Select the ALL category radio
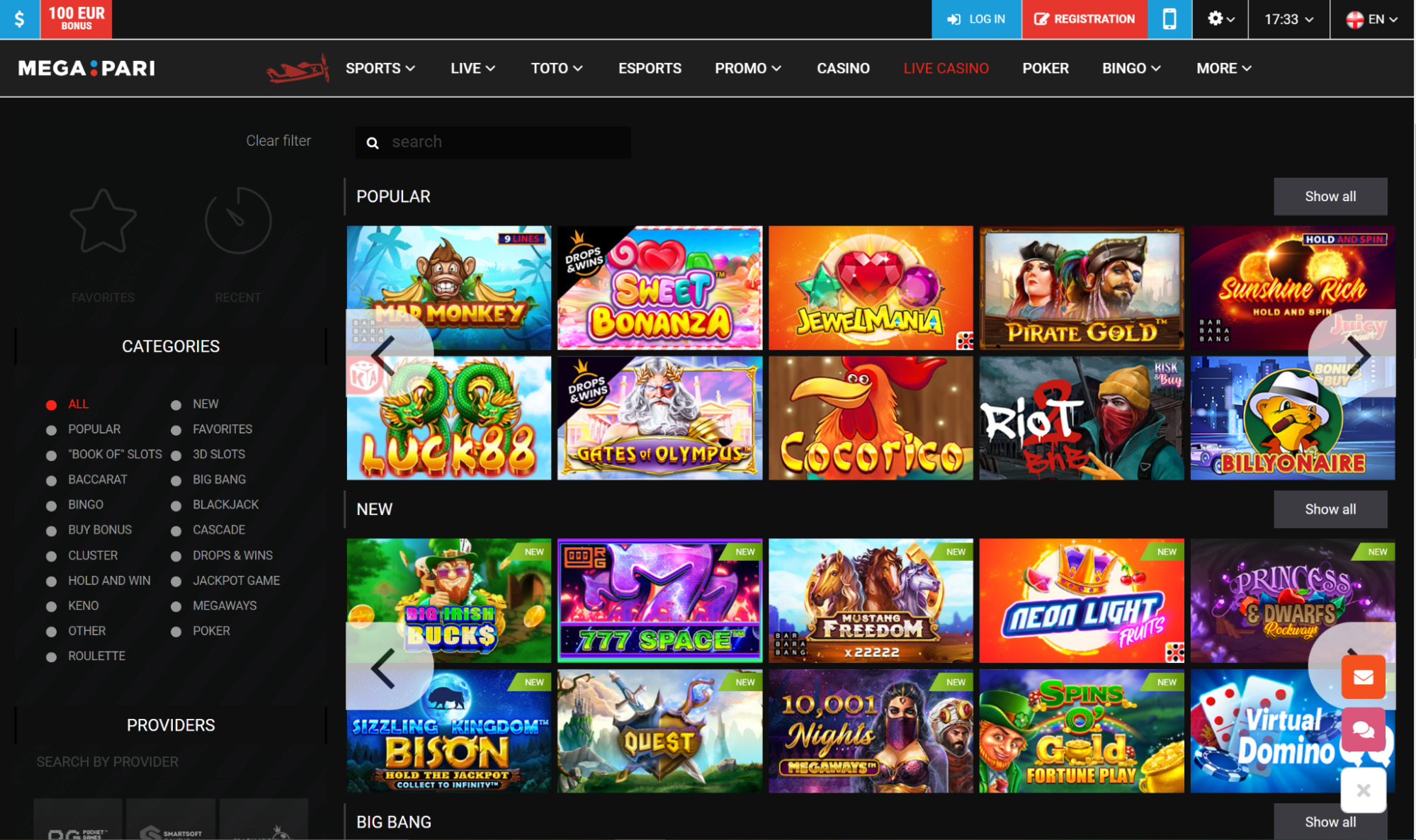1416x840 pixels. [x=51, y=405]
